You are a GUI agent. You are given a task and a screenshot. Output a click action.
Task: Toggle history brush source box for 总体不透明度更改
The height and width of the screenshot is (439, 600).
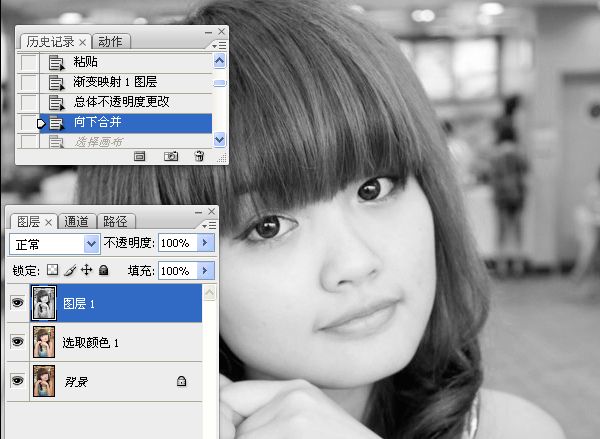29,102
